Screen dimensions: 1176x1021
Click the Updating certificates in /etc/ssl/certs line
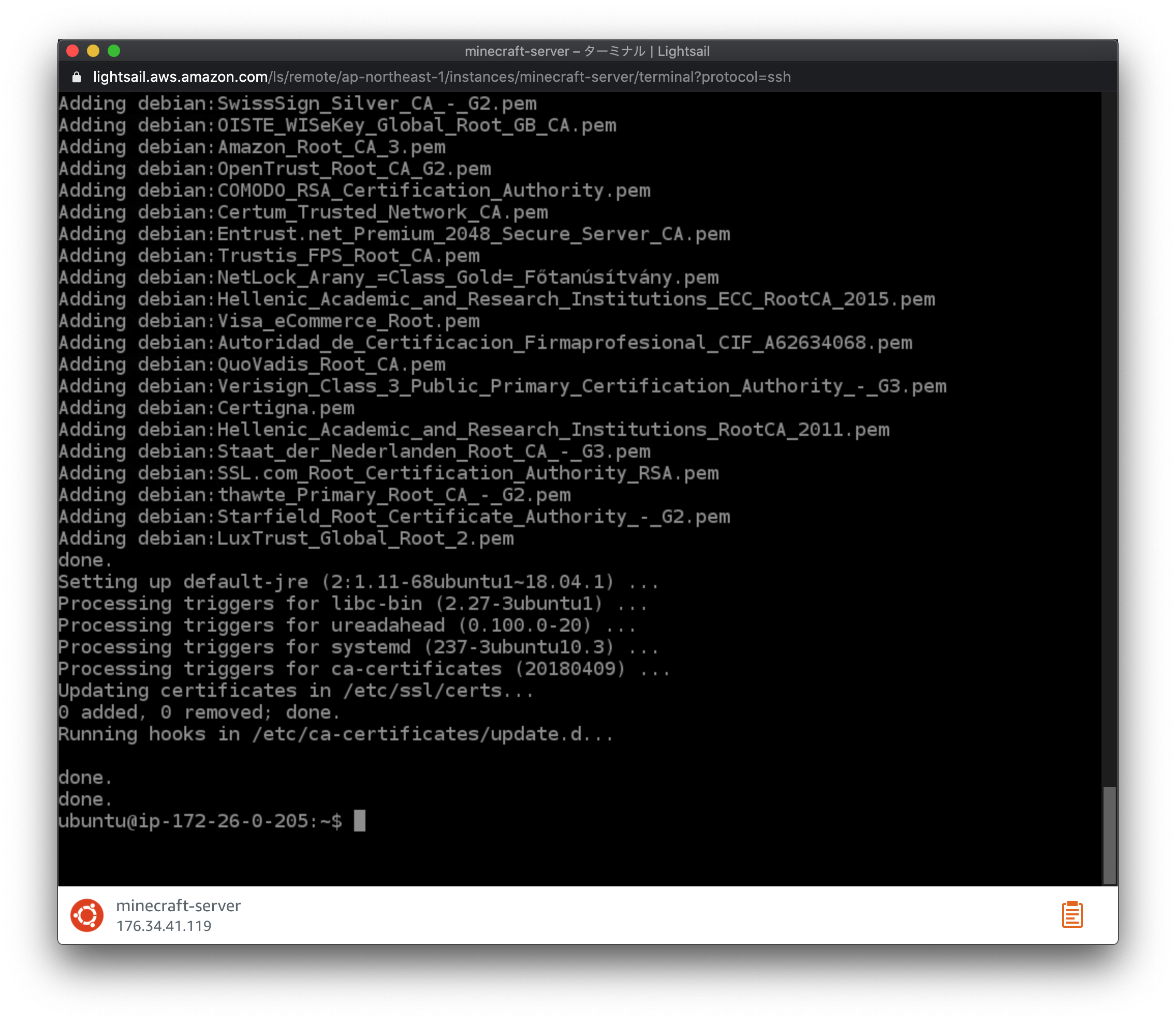(296, 691)
